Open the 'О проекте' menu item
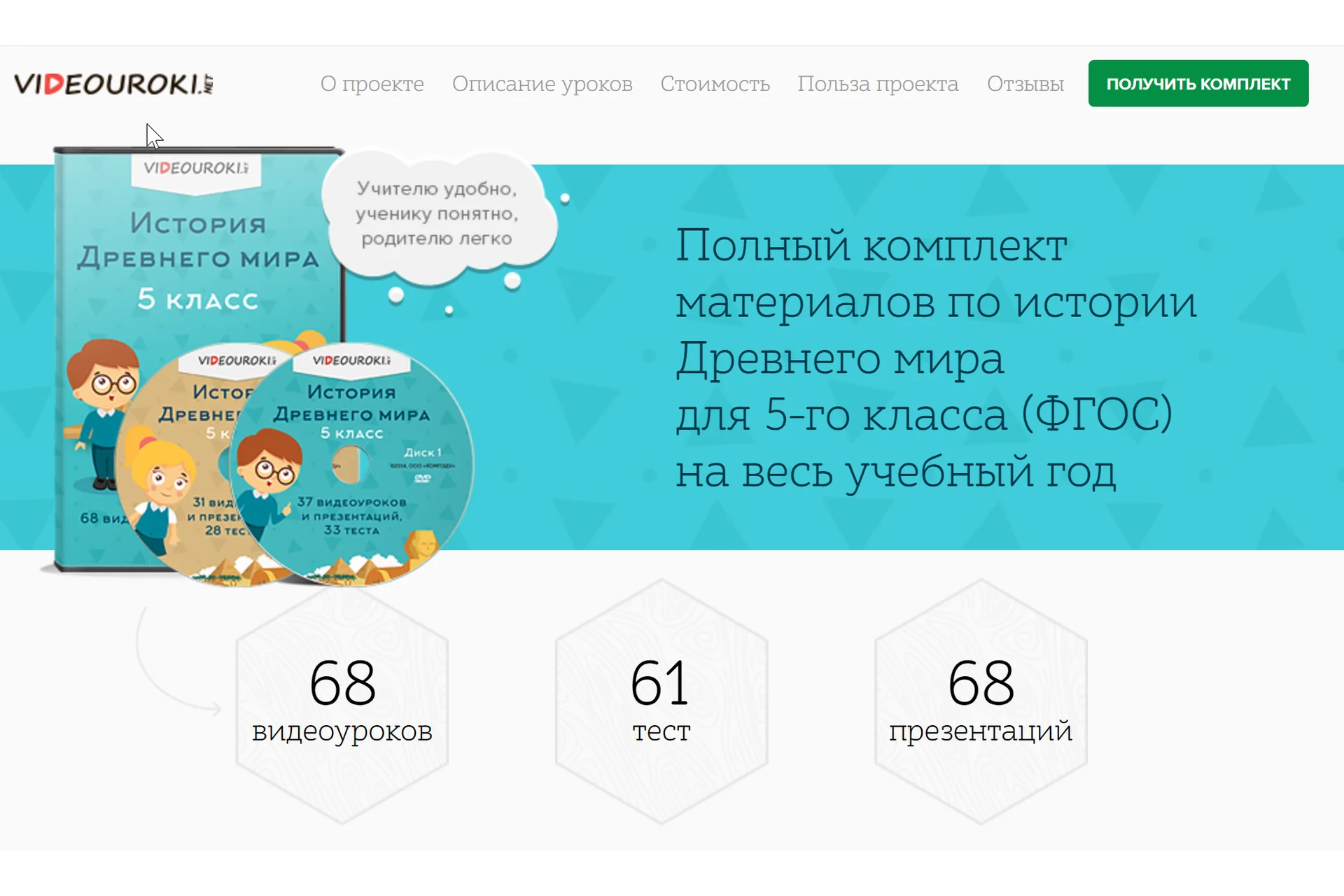 click(x=372, y=84)
